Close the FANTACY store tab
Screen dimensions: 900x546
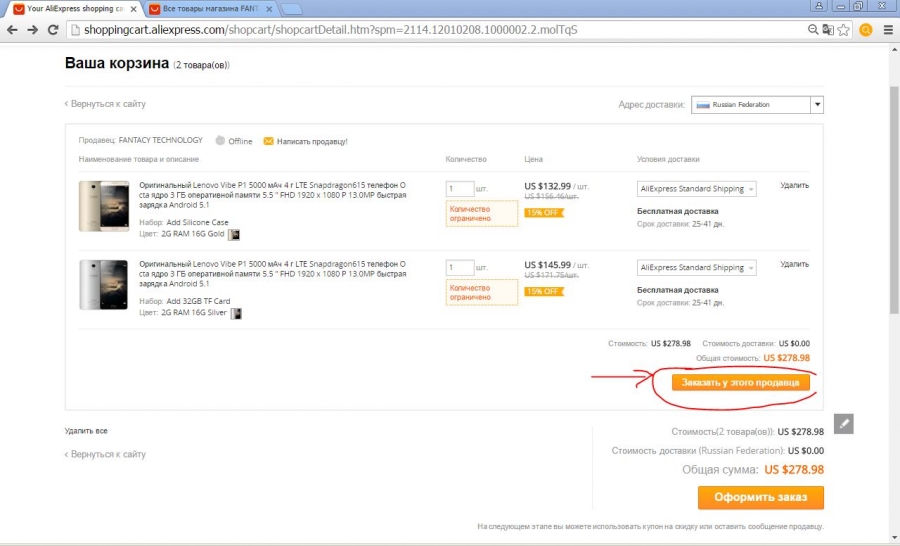click(x=269, y=9)
